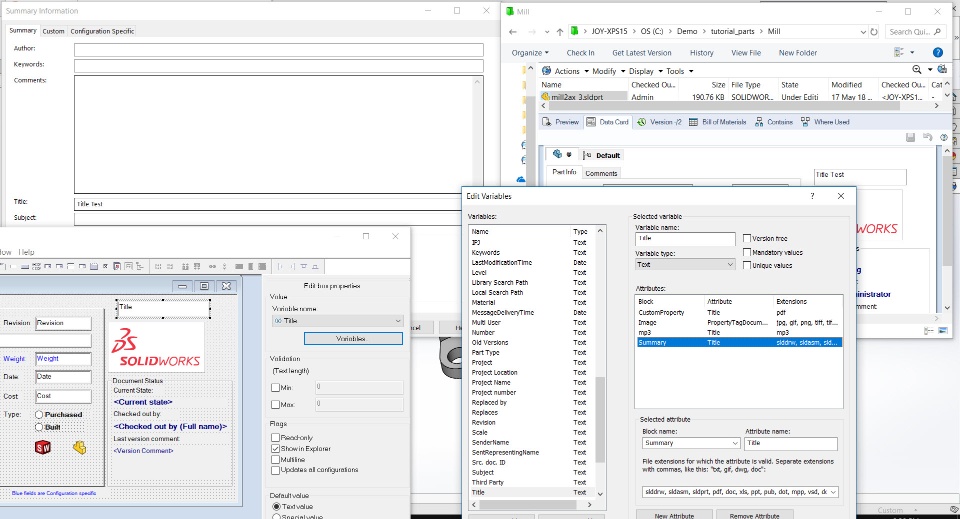Choose the Purchased type radio button

(39, 415)
